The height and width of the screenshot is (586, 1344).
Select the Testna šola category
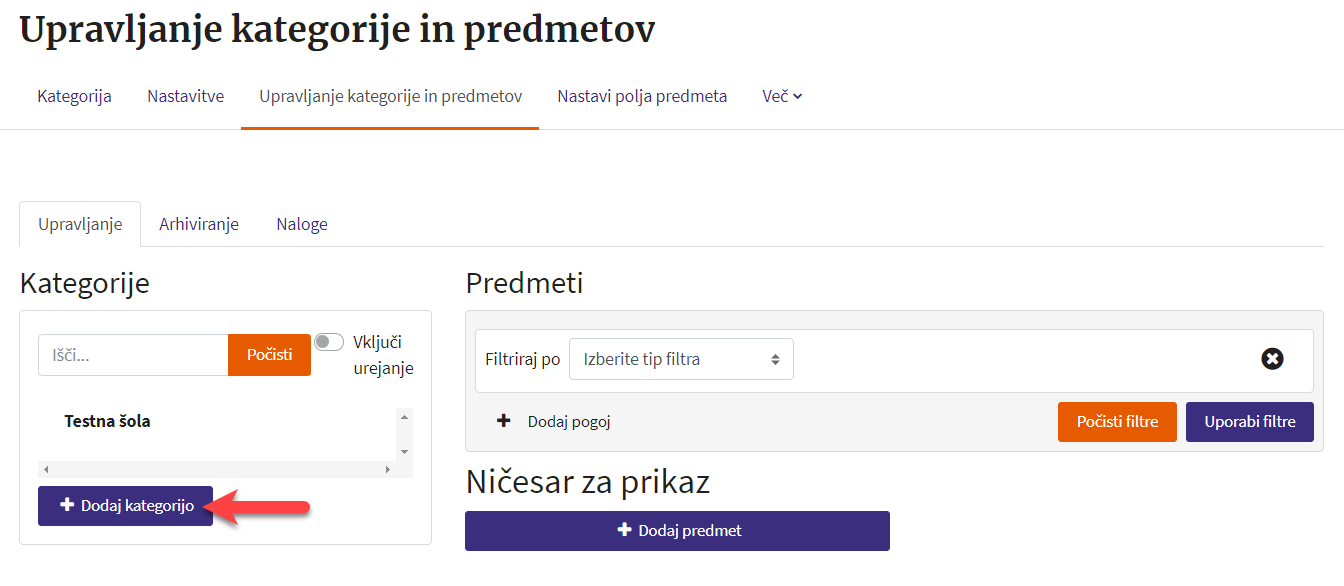click(x=107, y=421)
